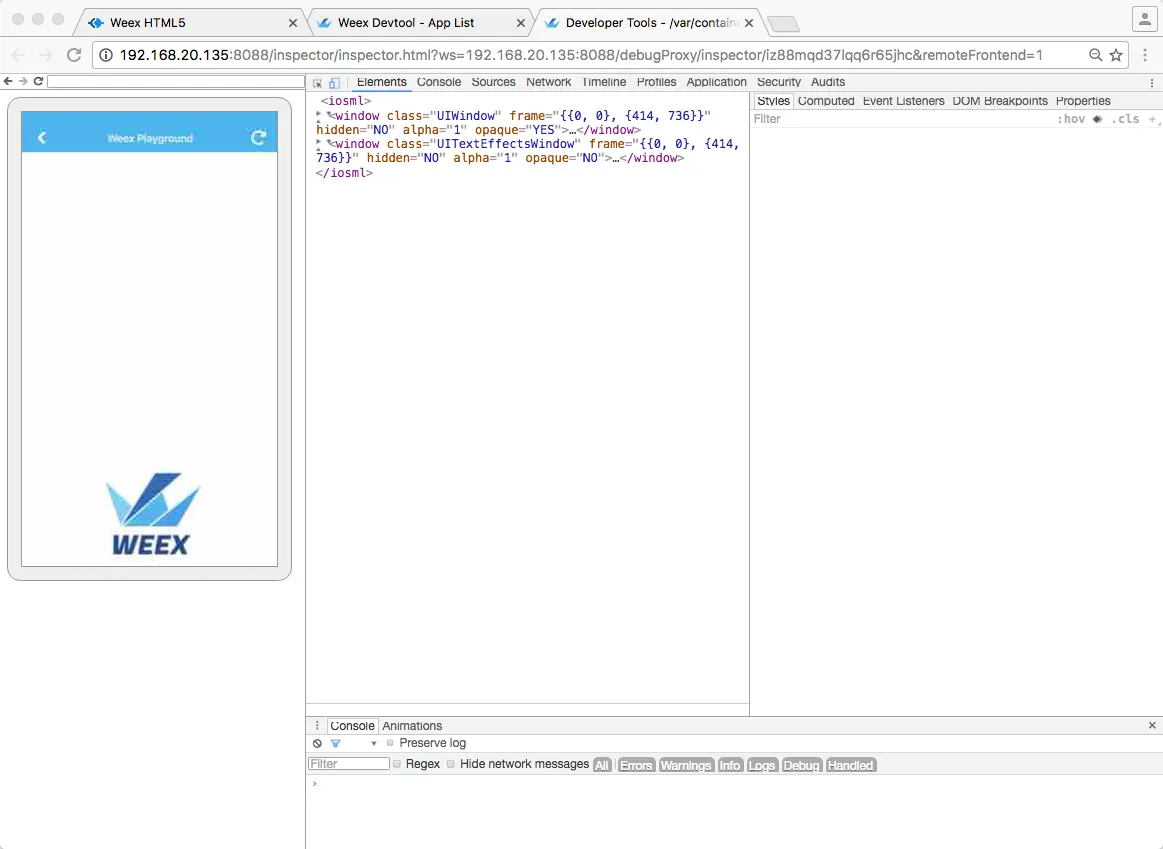Screen dimensions: 1163x849
Task: Close the Weex Devtool - App List tab
Action: tap(521, 23)
